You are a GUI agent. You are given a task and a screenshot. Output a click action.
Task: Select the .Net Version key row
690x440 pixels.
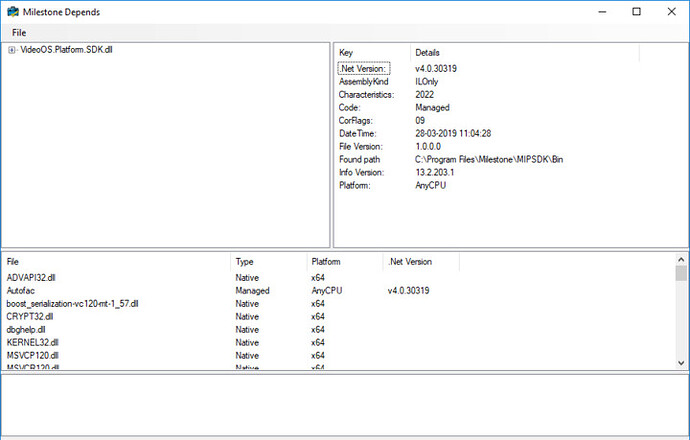pyautogui.click(x=360, y=69)
